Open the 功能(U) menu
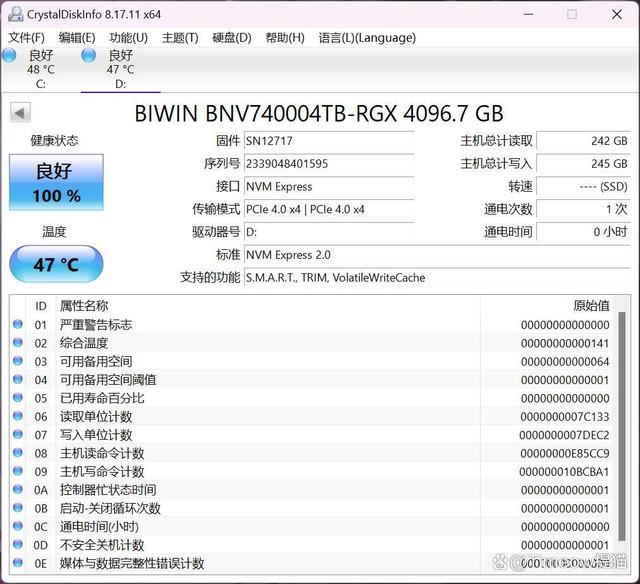 coord(128,38)
